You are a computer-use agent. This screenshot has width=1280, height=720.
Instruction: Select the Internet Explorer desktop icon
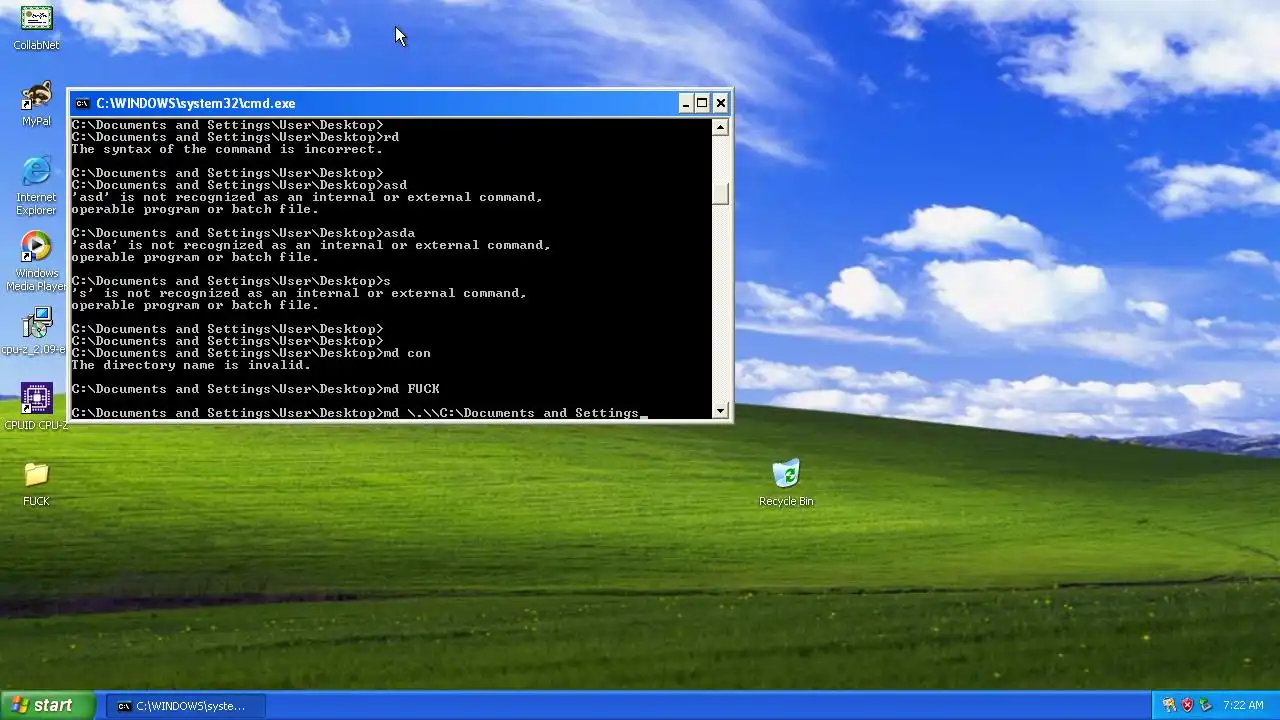36,185
